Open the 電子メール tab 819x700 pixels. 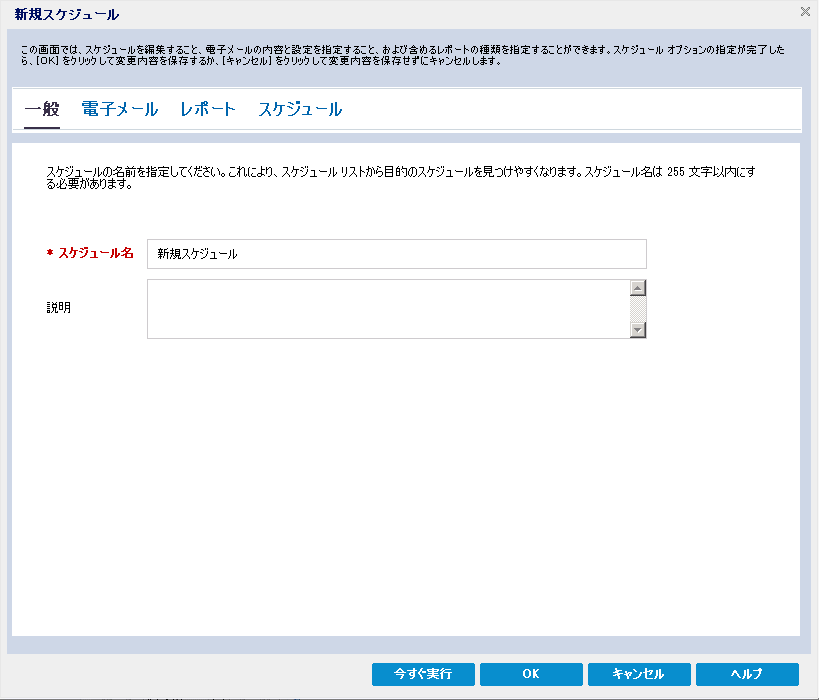119,110
